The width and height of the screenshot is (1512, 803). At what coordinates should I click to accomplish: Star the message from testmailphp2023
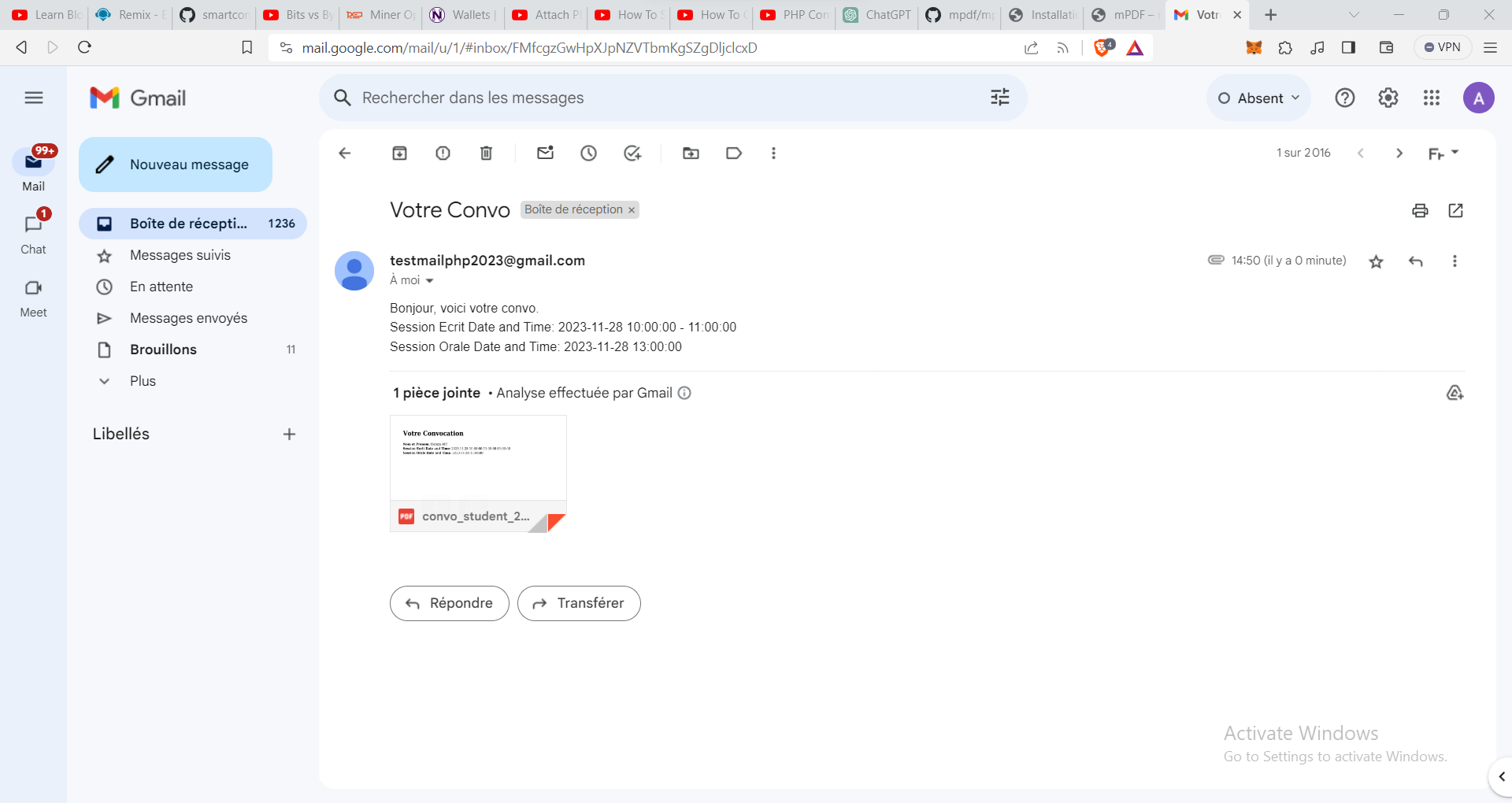[x=1376, y=261]
